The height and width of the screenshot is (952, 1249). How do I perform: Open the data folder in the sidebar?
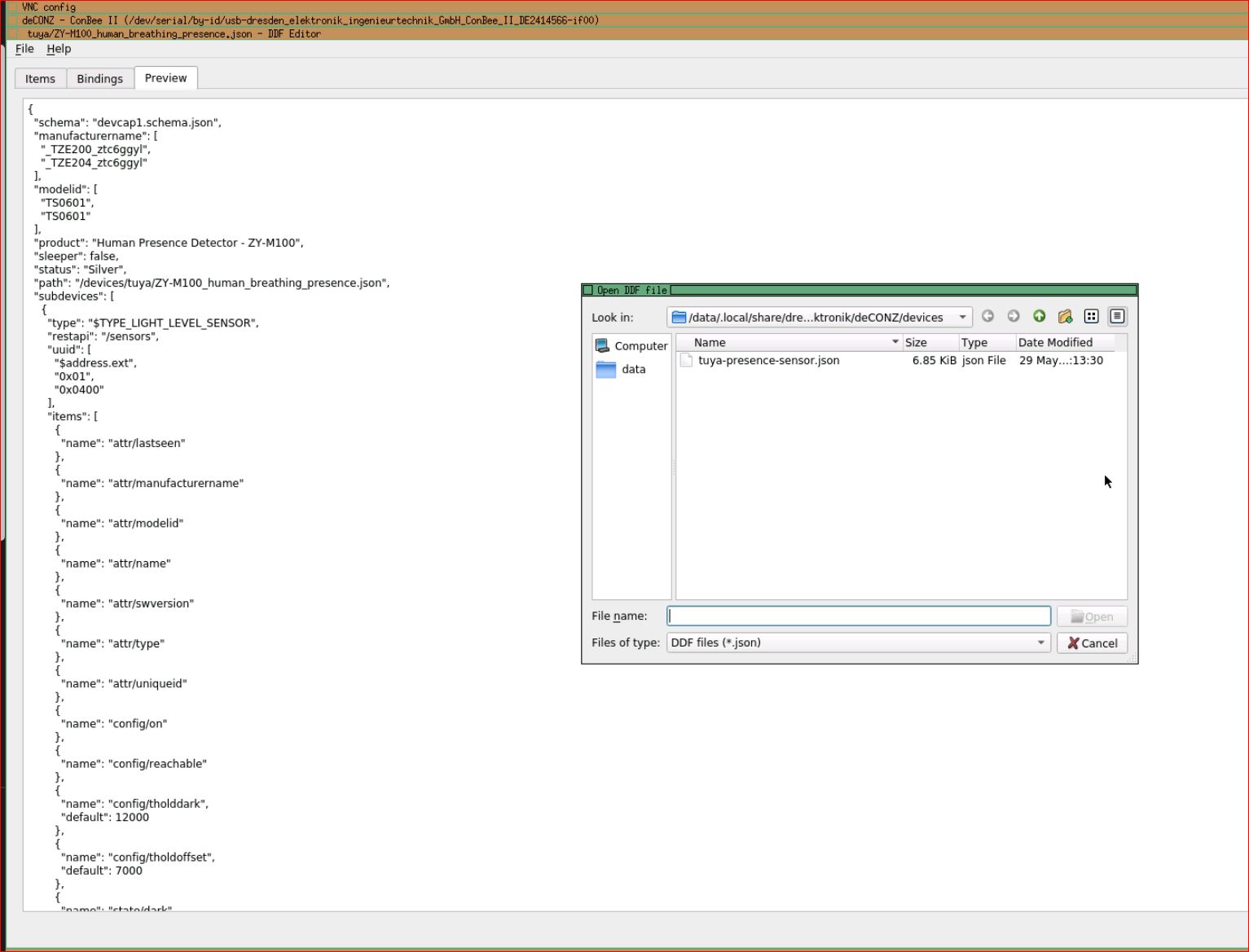(632, 369)
